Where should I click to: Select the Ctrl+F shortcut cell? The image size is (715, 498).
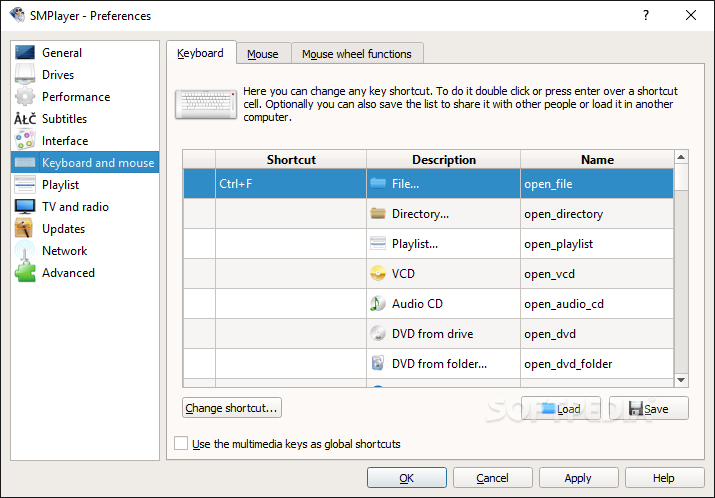point(291,183)
